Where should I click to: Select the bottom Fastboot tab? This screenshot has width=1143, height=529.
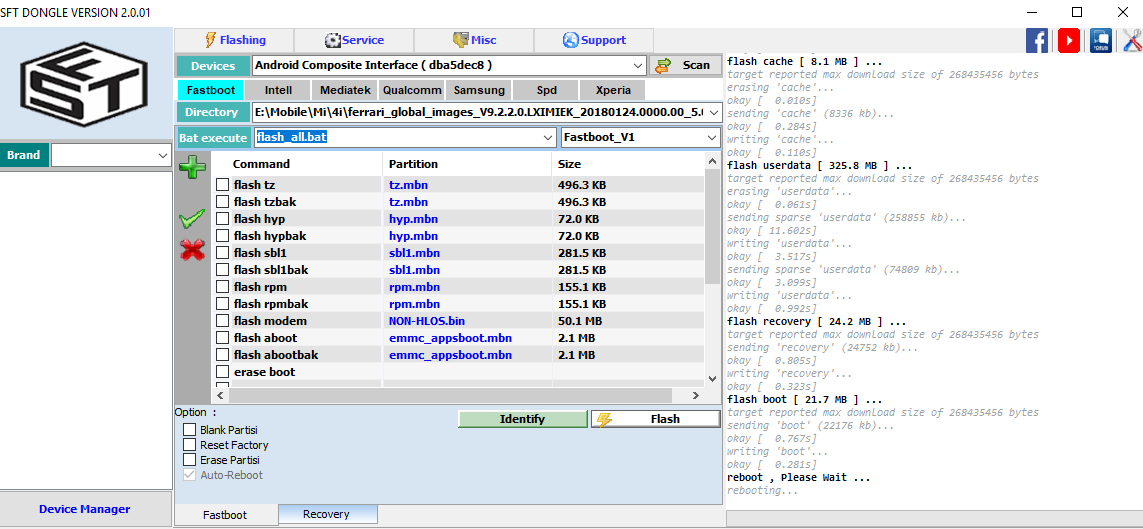[x=225, y=514]
